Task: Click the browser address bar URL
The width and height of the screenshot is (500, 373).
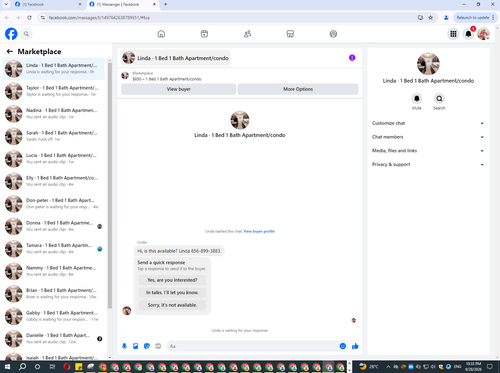Action: click(99, 18)
